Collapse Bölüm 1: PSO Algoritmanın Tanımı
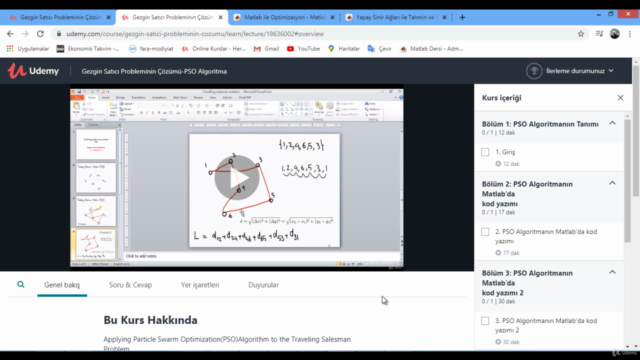 click(x=612, y=123)
